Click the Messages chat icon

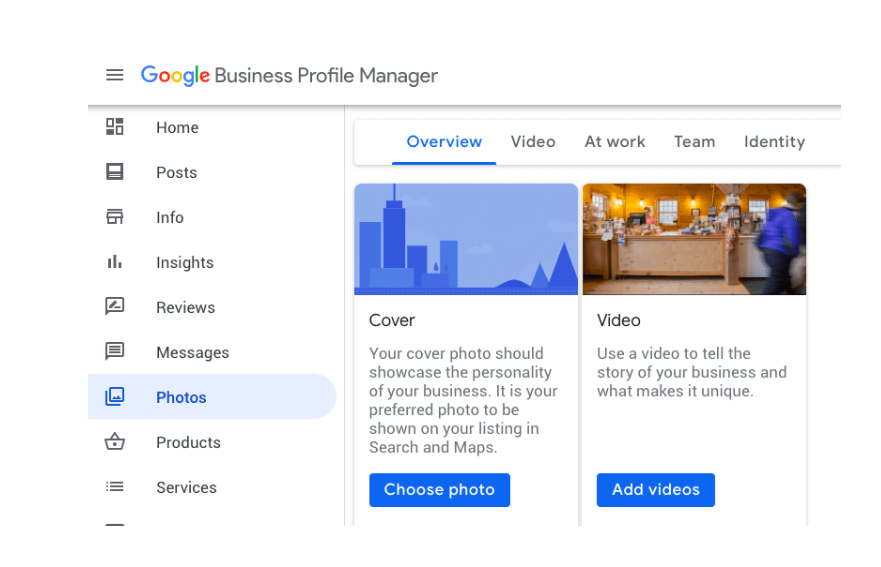(x=115, y=352)
